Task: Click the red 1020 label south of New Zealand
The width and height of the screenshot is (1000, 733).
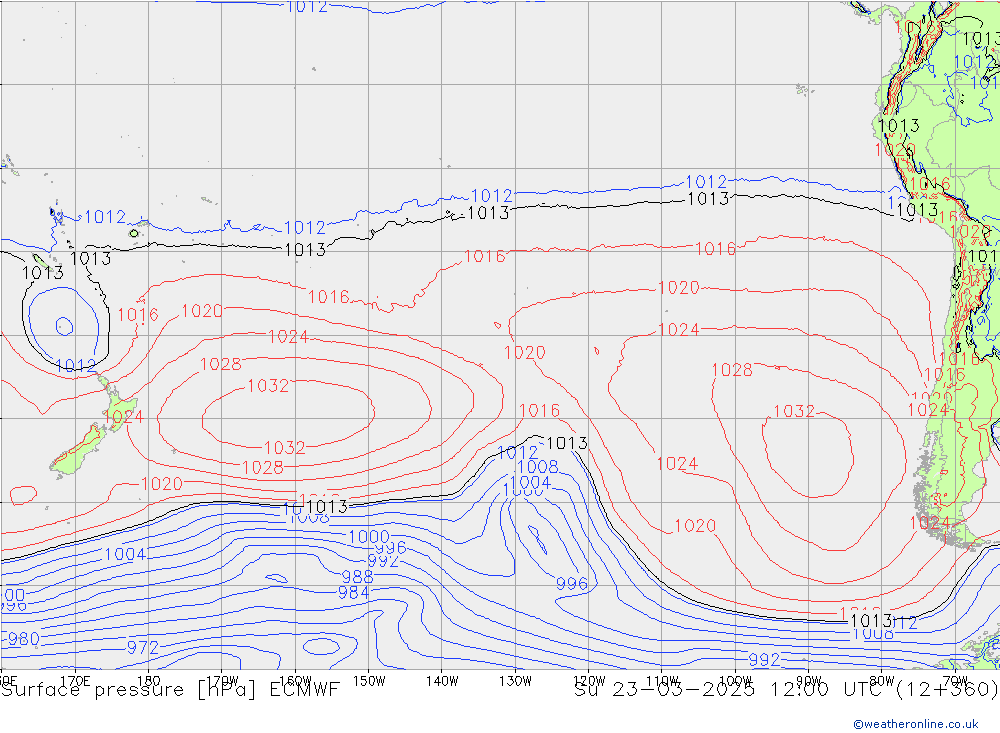Action: [x=162, y=484]
